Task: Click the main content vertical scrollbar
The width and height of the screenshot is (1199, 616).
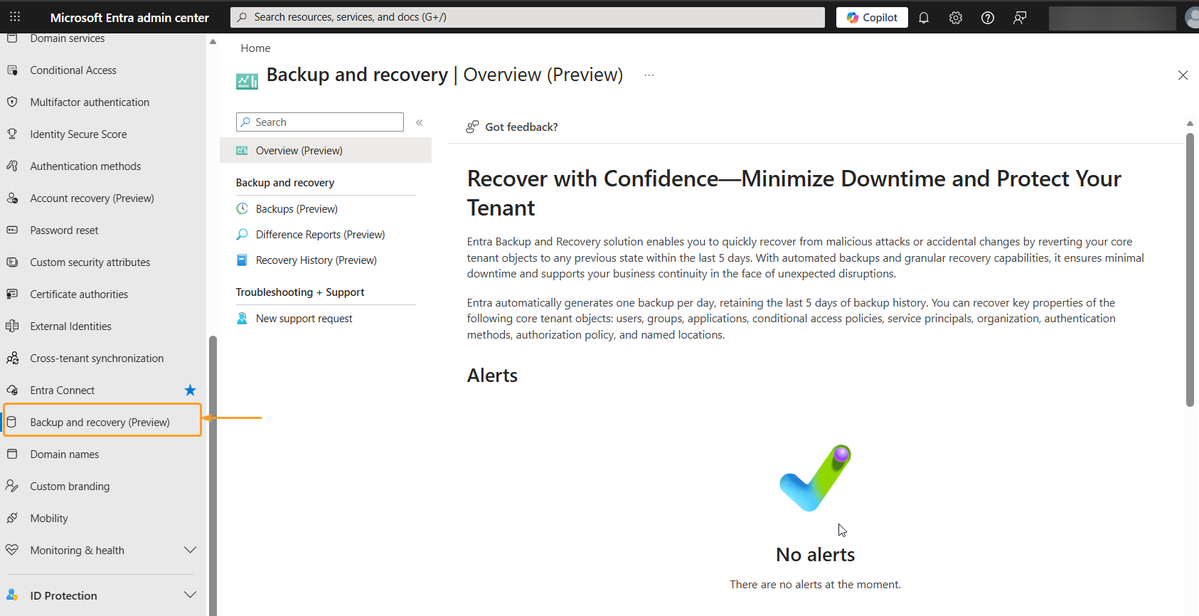Action: point(1190,269)
